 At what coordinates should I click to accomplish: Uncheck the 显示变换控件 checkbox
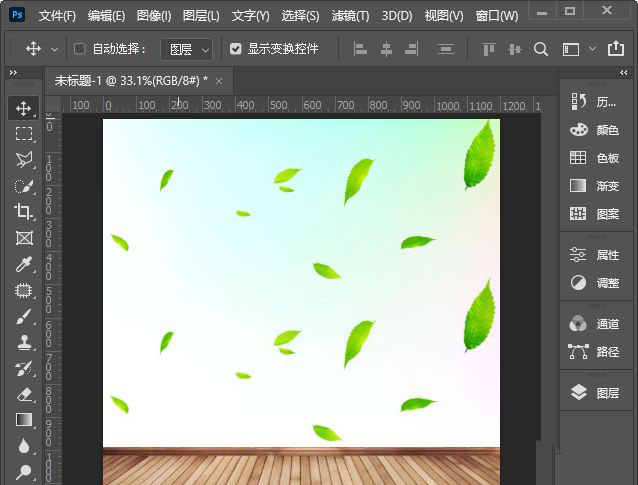pos(235,49)
